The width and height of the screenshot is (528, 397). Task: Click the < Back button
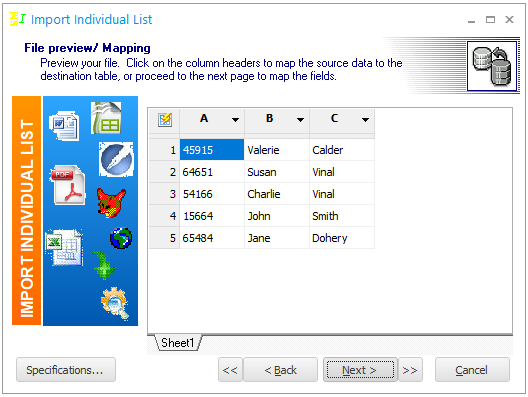280,370
